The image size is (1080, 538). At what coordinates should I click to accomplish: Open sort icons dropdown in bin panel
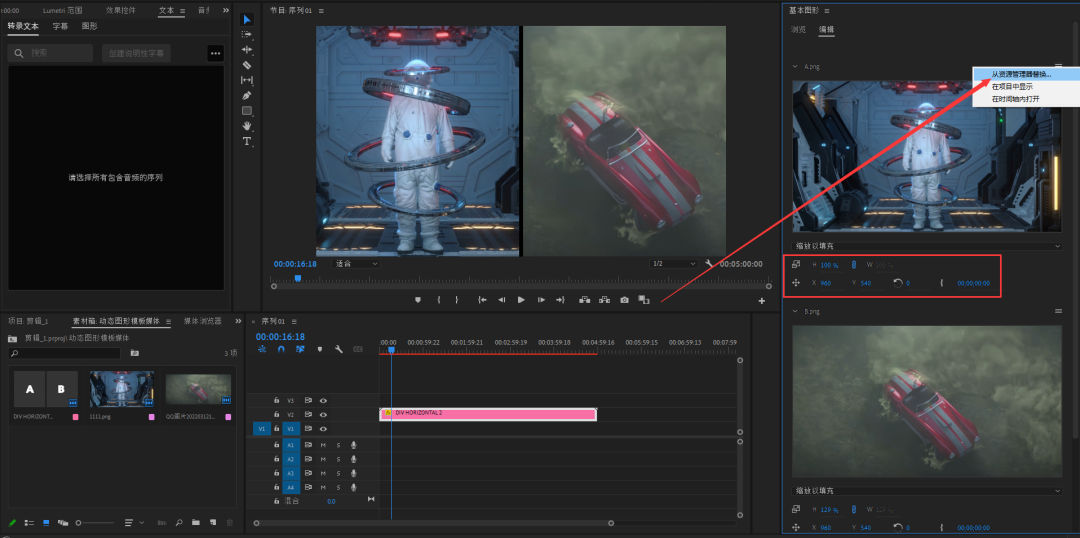pos(132,523)
